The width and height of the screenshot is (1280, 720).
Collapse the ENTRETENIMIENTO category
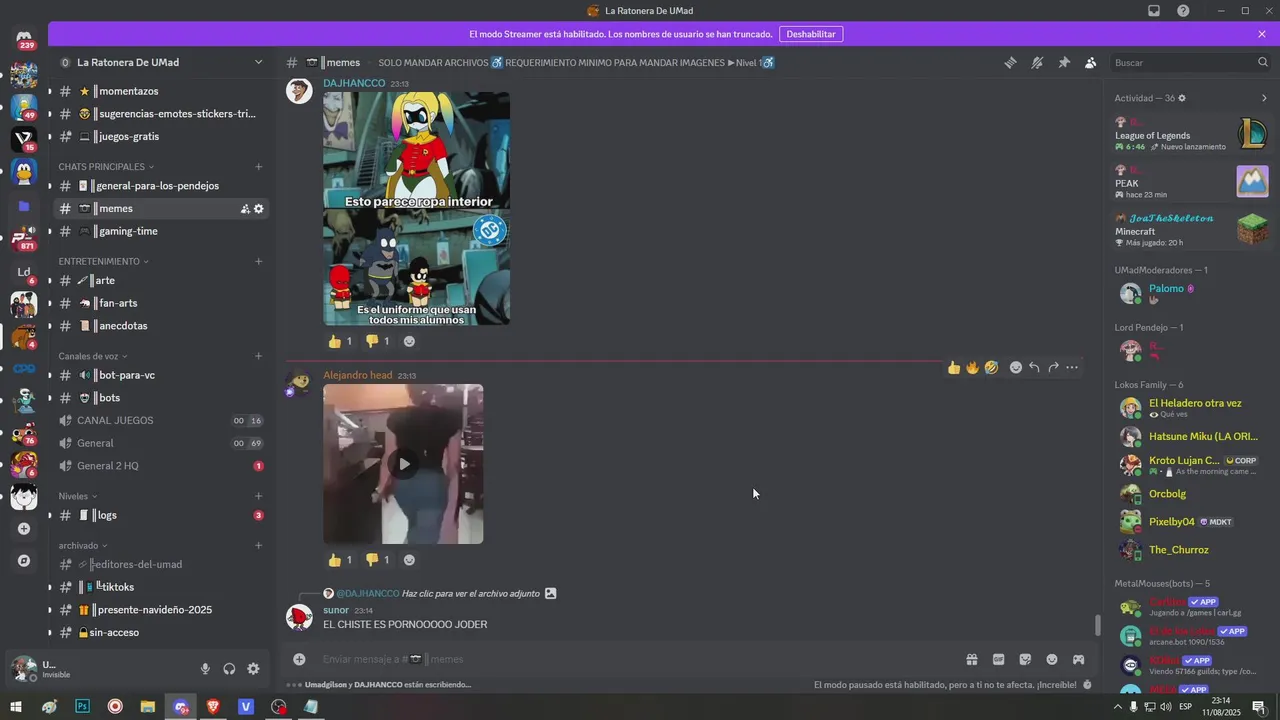[x=104, y=262]
